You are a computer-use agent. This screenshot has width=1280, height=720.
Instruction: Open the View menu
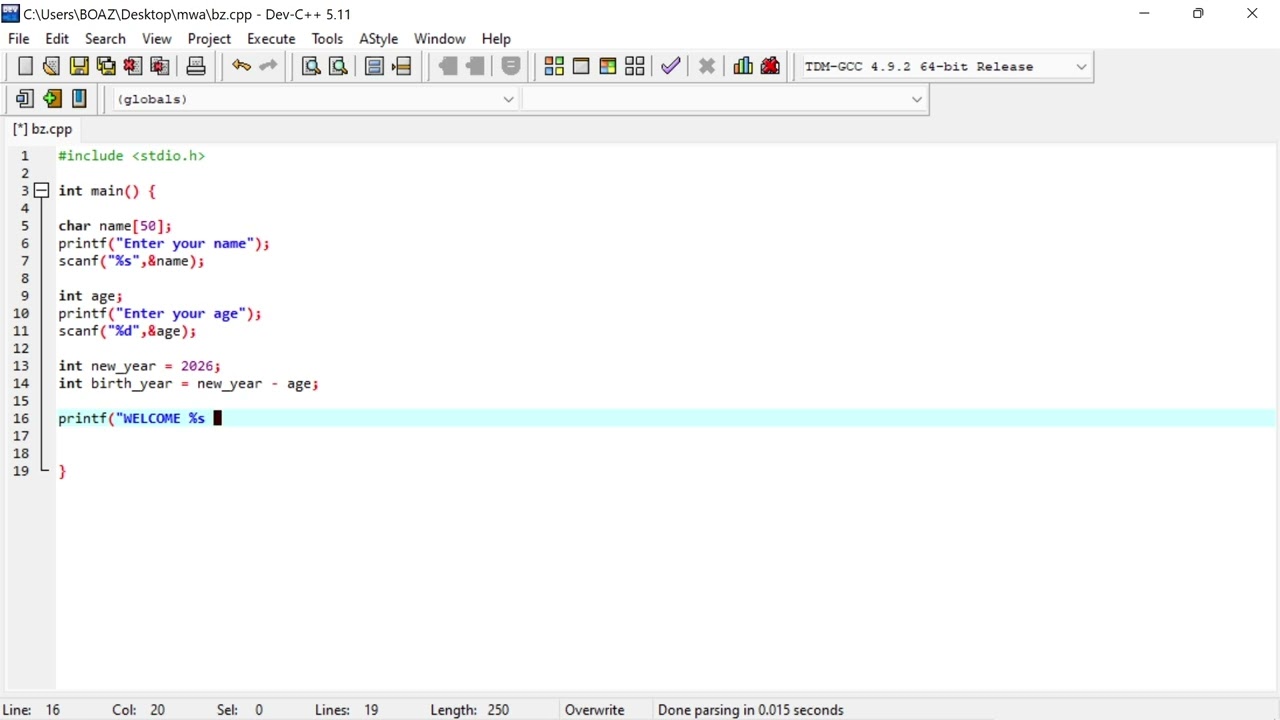tap(156, 38)
